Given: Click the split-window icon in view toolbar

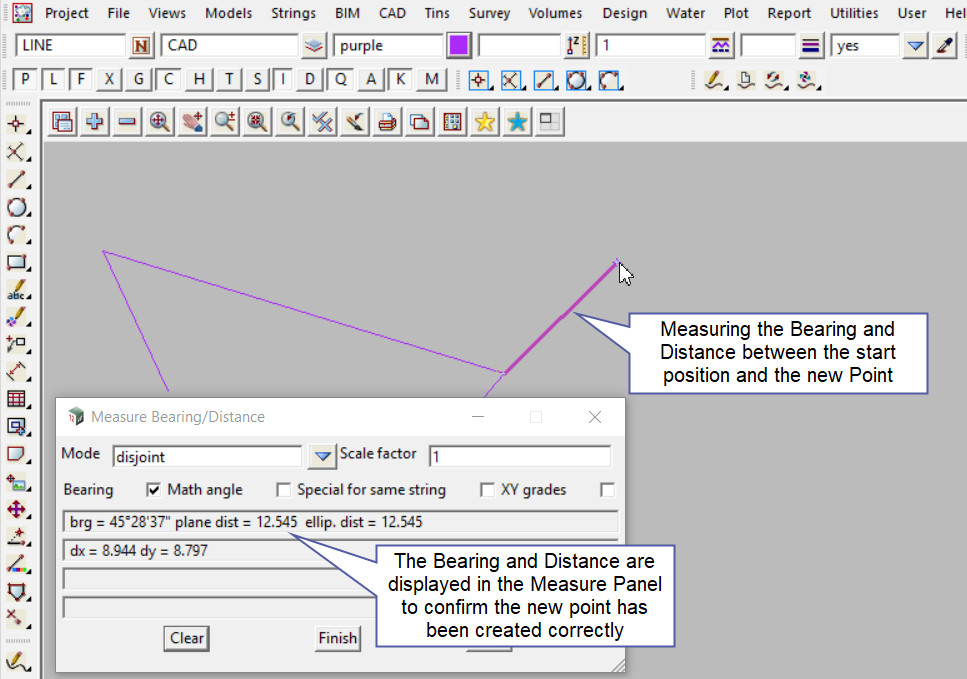Looking at the screenshot, I should pyautogui.click(x=549, y=121).
